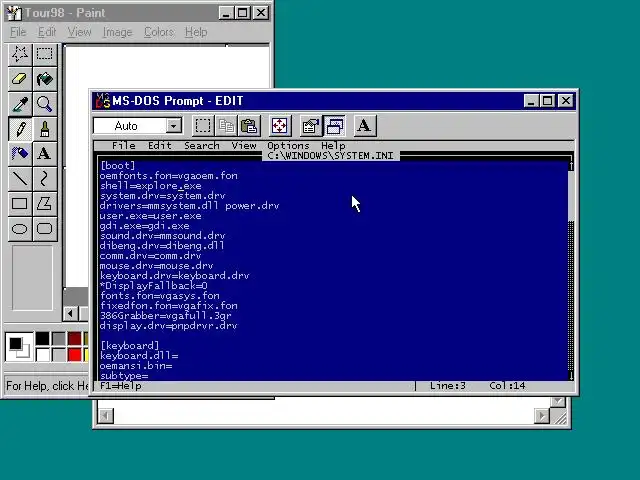
Task: Open the MS-DOS Prompt system menu icon
Action: coord(102,101)
